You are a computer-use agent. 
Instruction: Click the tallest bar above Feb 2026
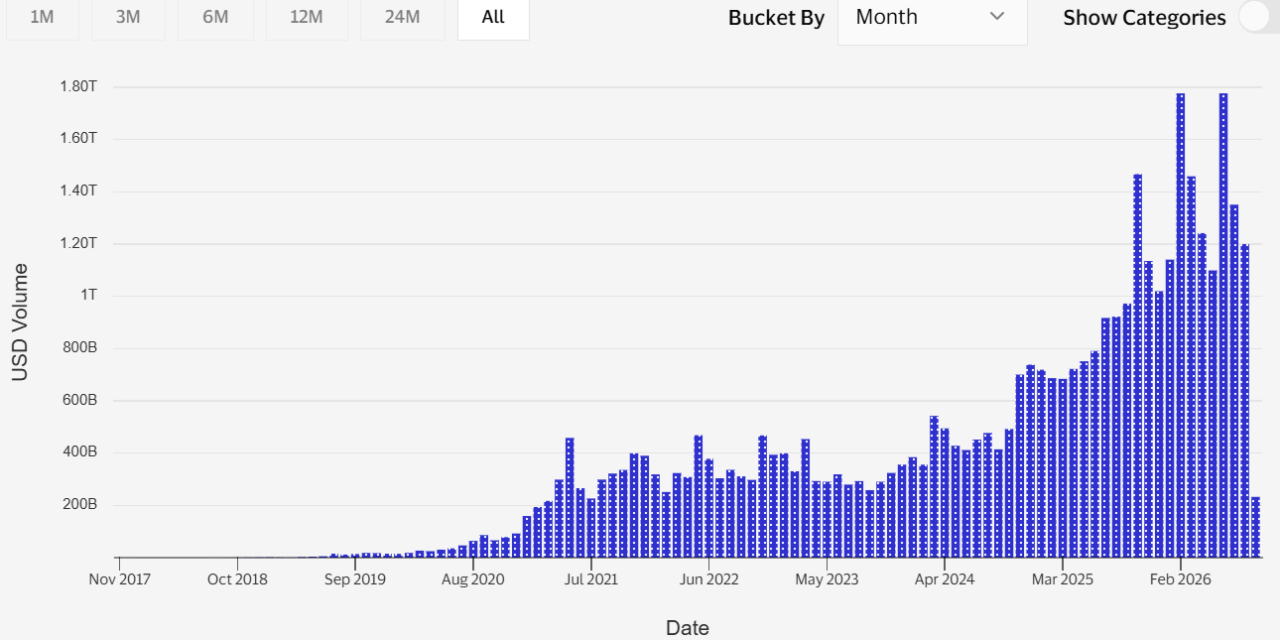[1180, 325]
